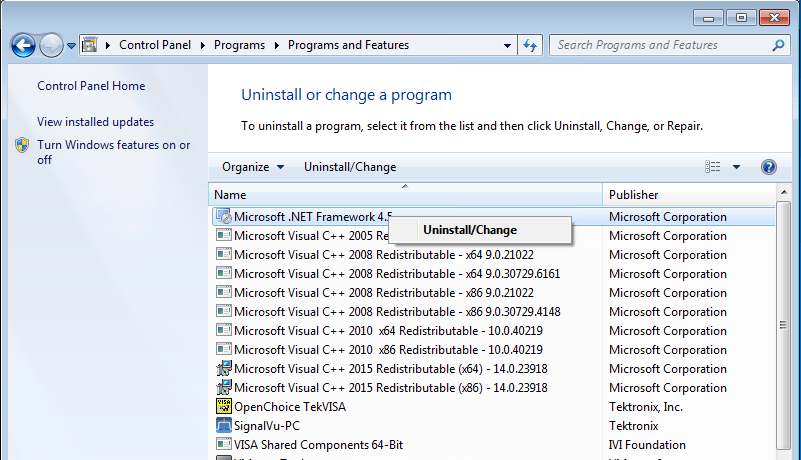Viewport: 801px width, 460px height.
Task: Open Turn Windows features on or off
Action: [x=113, y=152]
